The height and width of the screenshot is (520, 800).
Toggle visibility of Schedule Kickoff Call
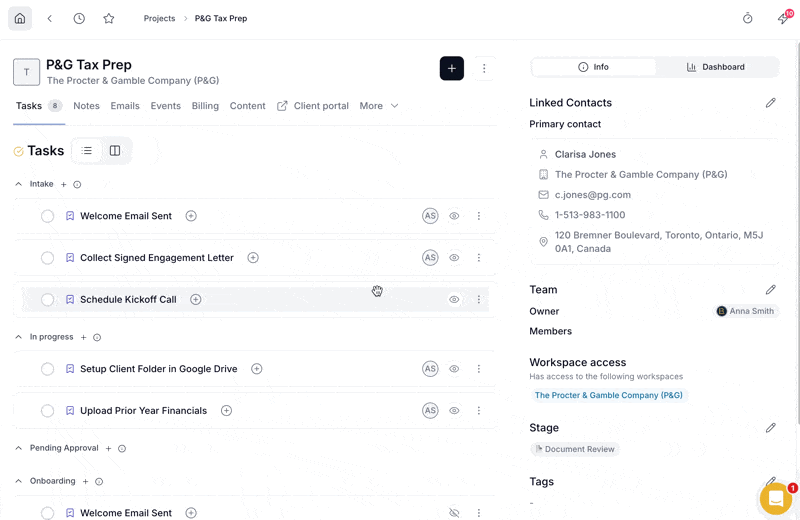click(x=454, y=300)
